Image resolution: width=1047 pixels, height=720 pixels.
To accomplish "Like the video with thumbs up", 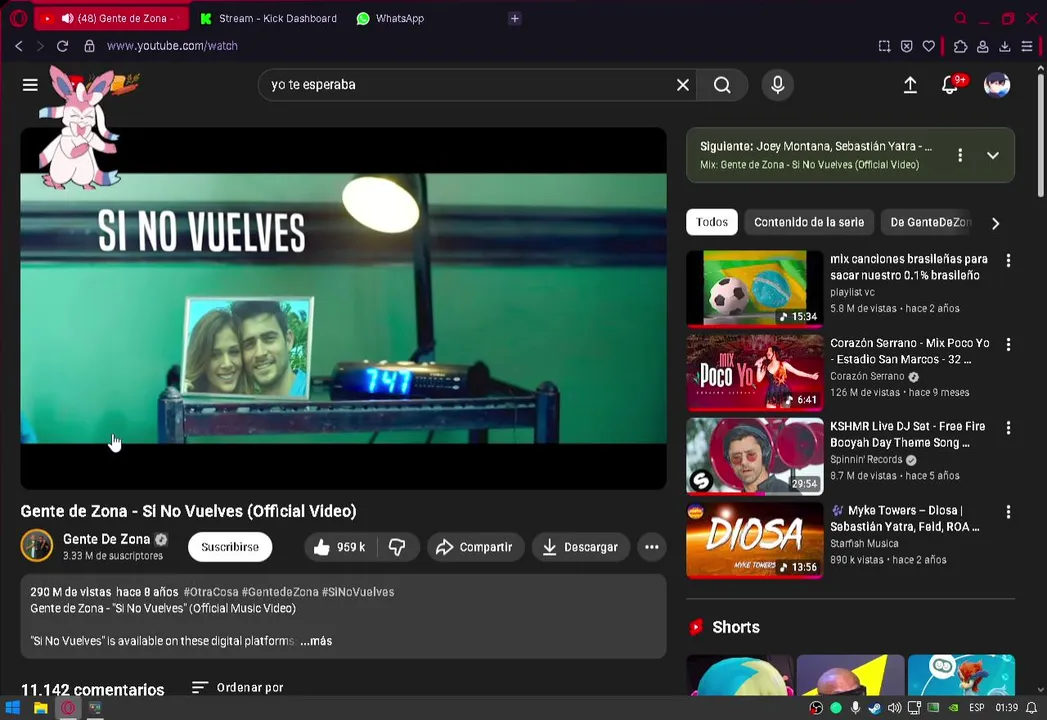I will click(x=341, y=547).
